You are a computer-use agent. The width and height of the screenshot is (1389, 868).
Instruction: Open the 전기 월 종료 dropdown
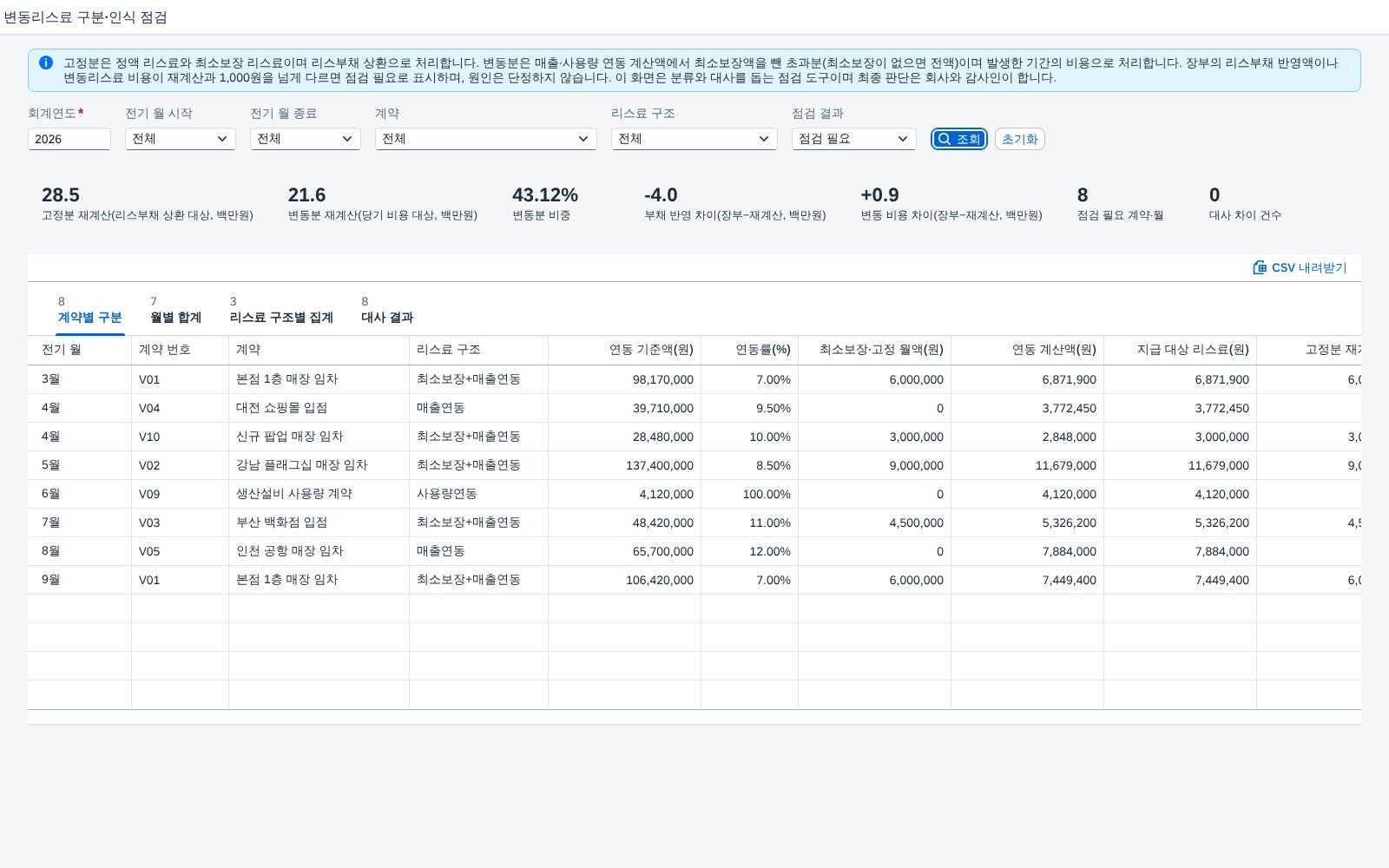tap(306, 139)
